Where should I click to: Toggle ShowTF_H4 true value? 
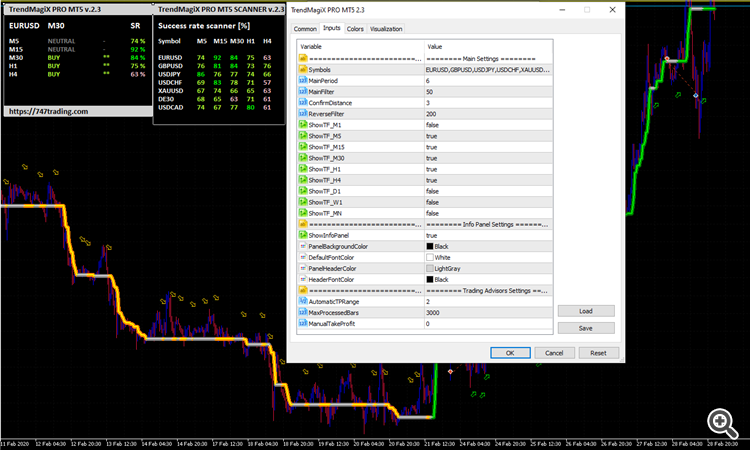488,180
